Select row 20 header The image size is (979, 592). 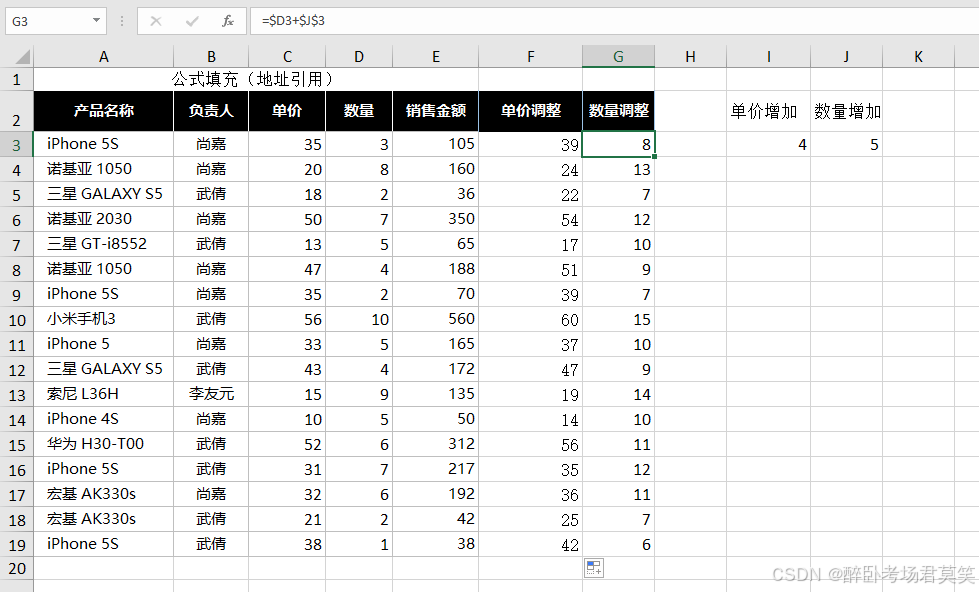[17, 568]
